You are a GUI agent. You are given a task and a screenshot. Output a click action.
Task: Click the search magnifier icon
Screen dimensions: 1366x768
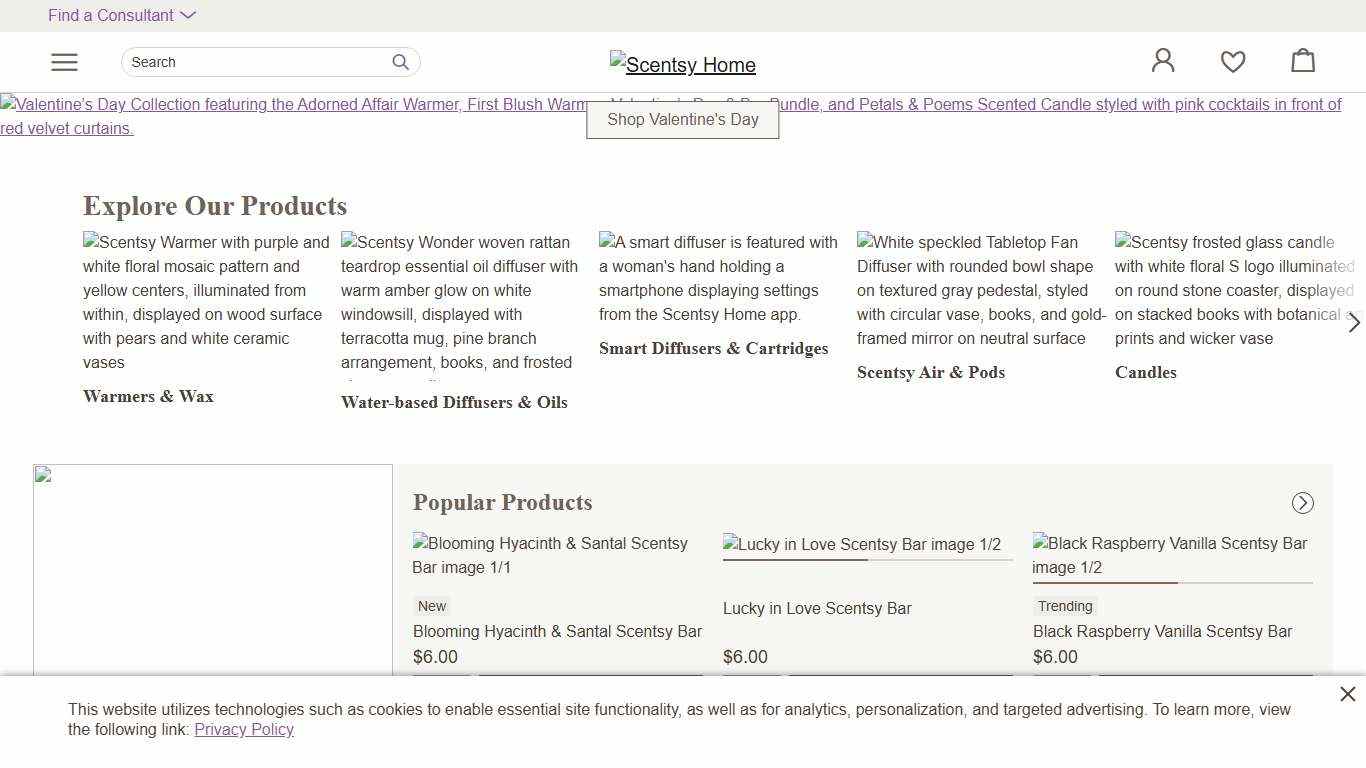(x=400, y=62)
